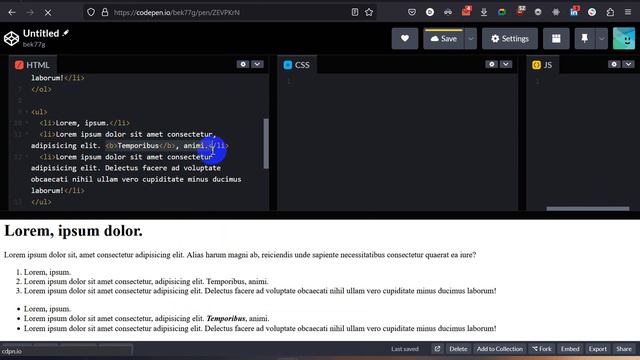The width and height of the screenshot is (640, 360).
Task: Change the editor view layout
Action: (556, 38)
